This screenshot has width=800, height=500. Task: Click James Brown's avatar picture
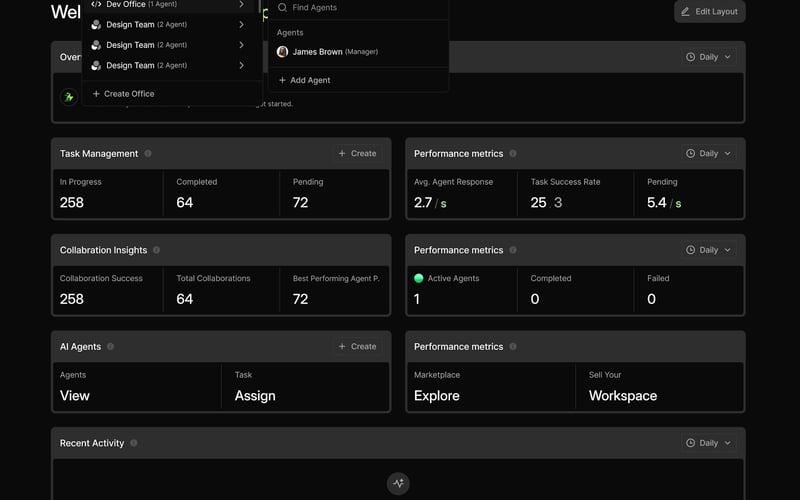(x=282, y=52)
